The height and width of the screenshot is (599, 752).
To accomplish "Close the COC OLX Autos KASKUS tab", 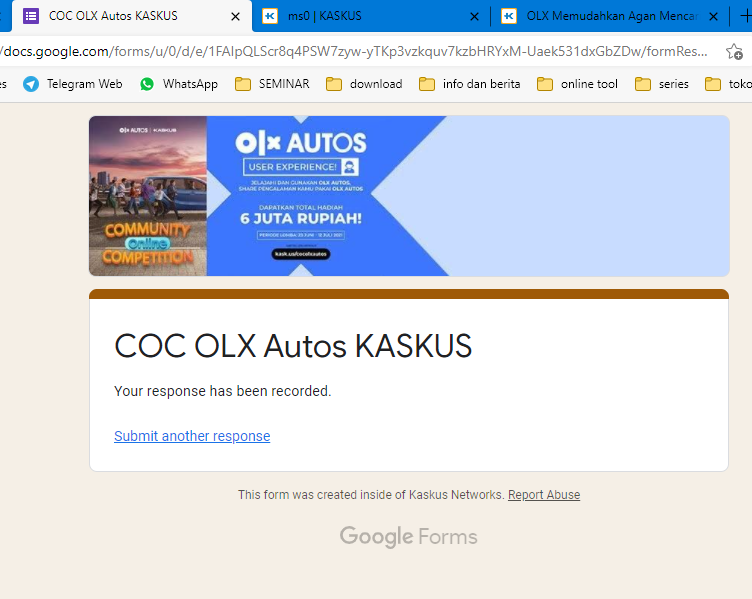I will pos(235,17).
